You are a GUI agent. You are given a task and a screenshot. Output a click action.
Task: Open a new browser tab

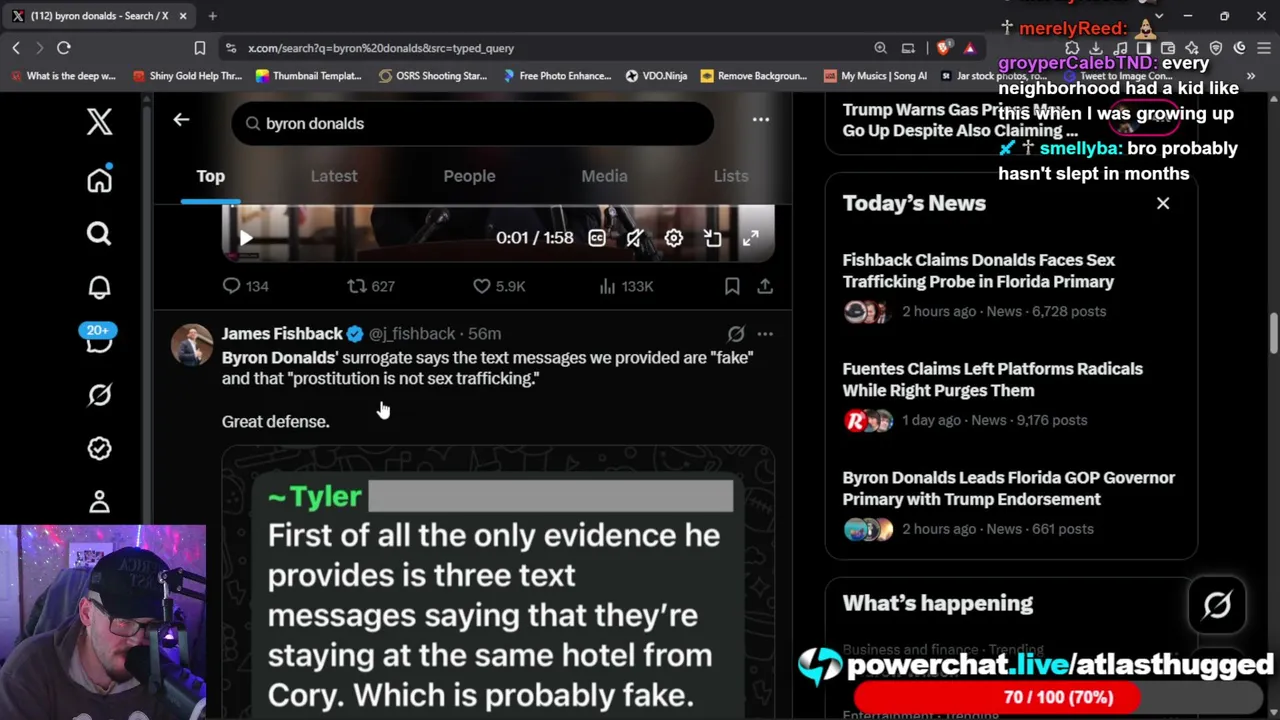click(x=213, y=16)
